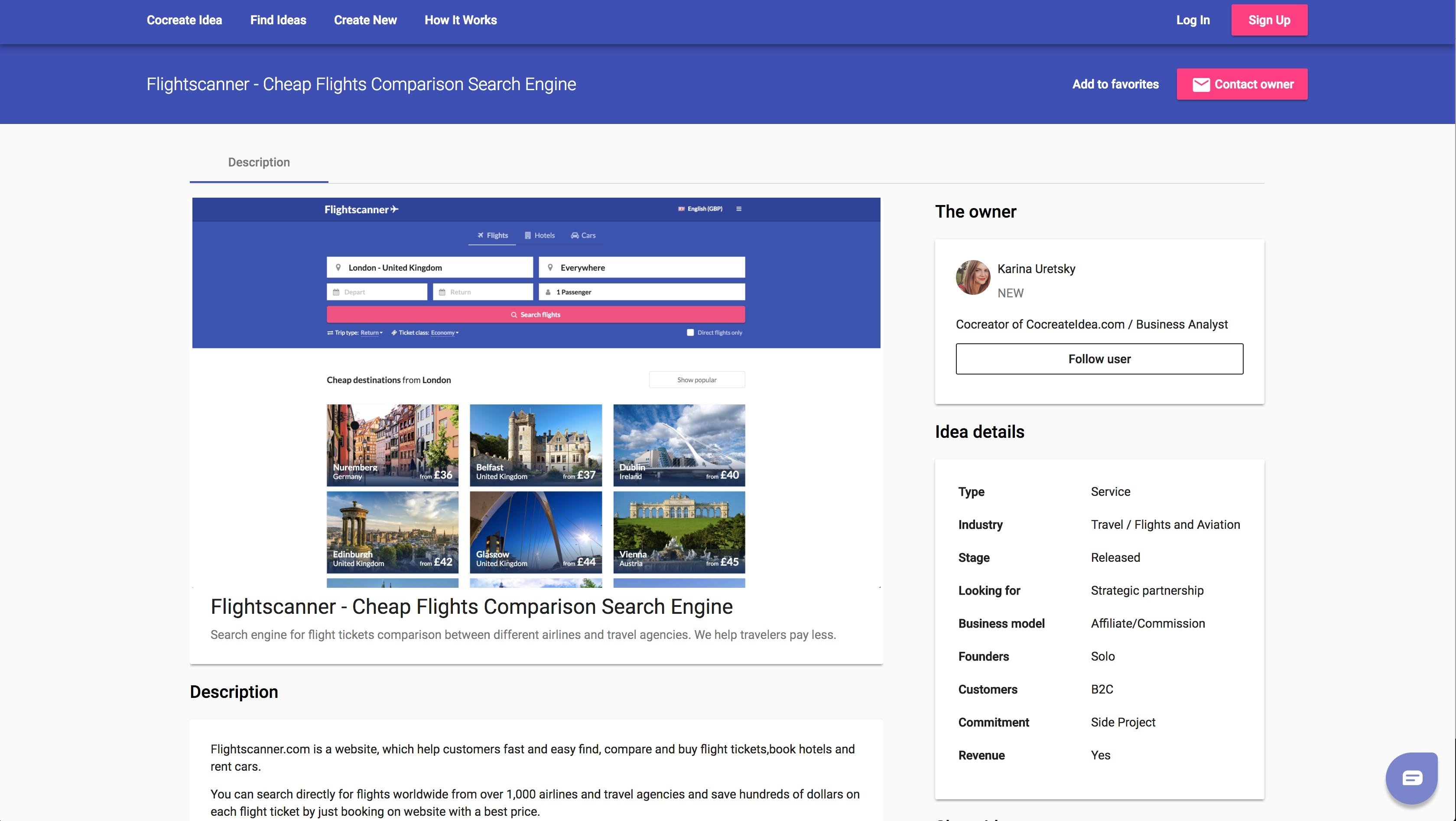
Task: Click the Depart date field
Action: click(377, 292)
